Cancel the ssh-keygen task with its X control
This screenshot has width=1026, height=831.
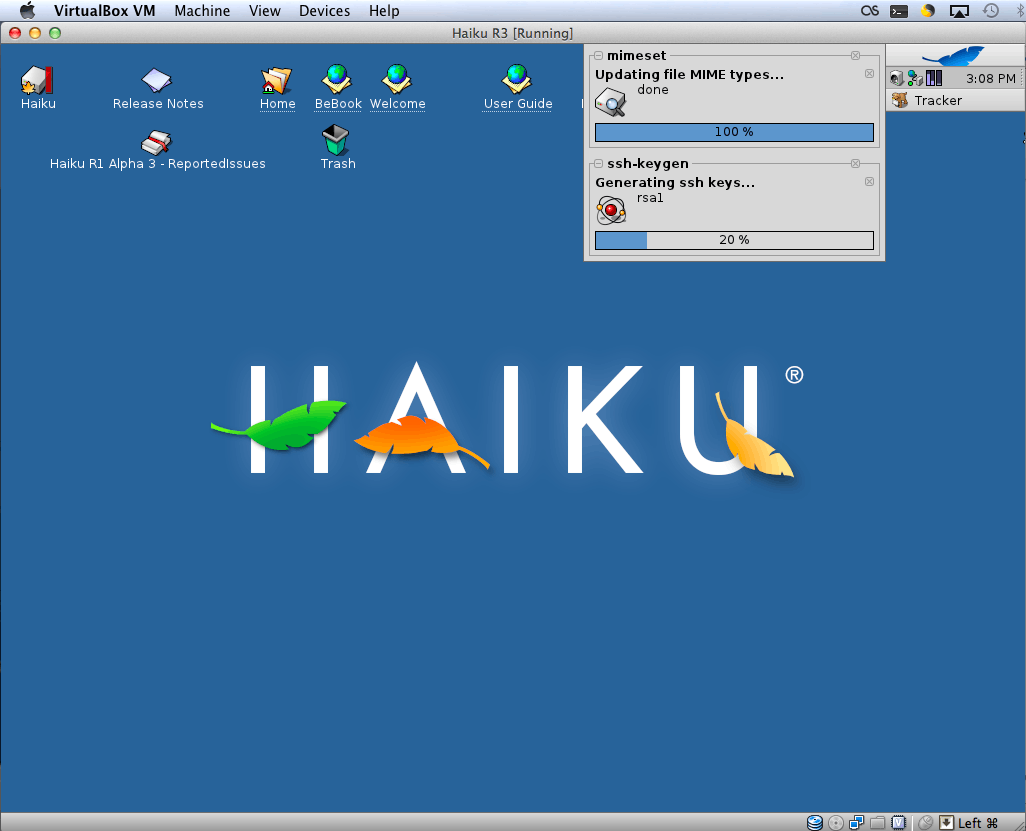tap(869, 181)
